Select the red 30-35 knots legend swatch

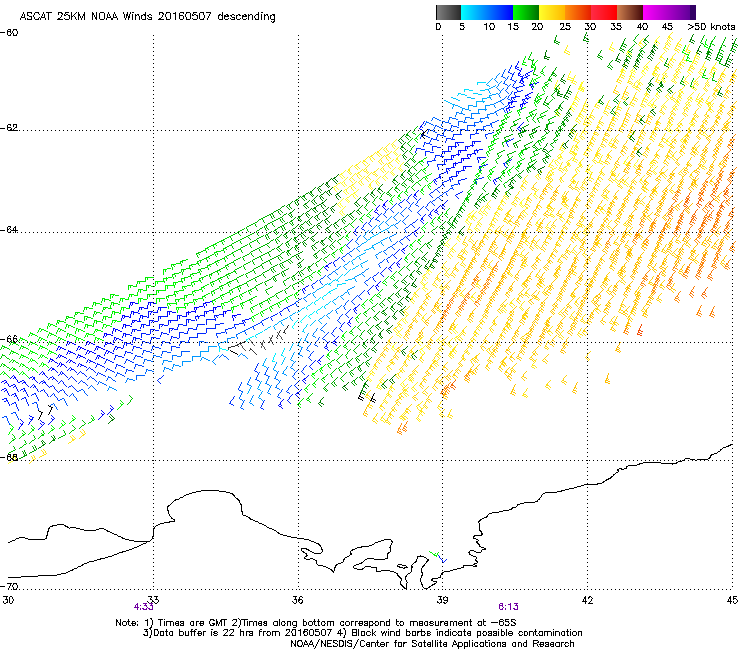pyautogui.click(x=604, y=12)
